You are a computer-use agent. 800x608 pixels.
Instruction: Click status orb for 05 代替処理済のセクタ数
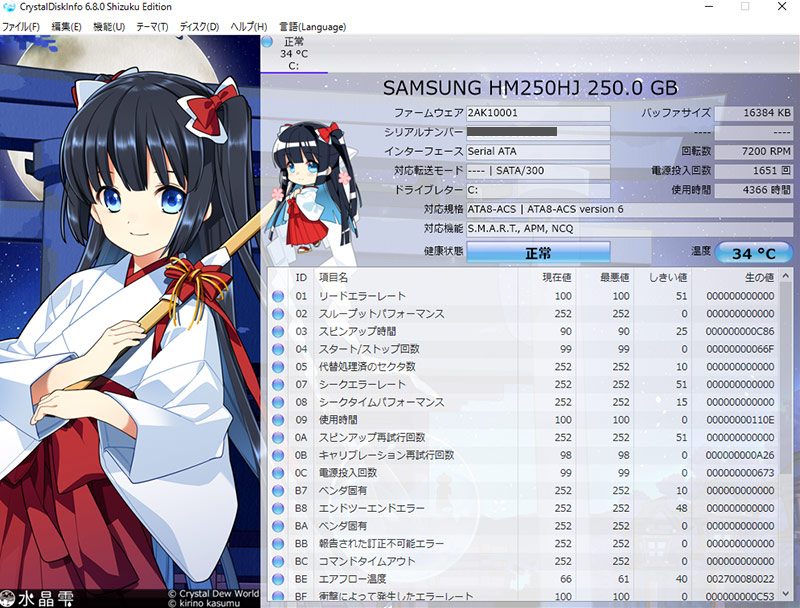(x=278, y=367)
